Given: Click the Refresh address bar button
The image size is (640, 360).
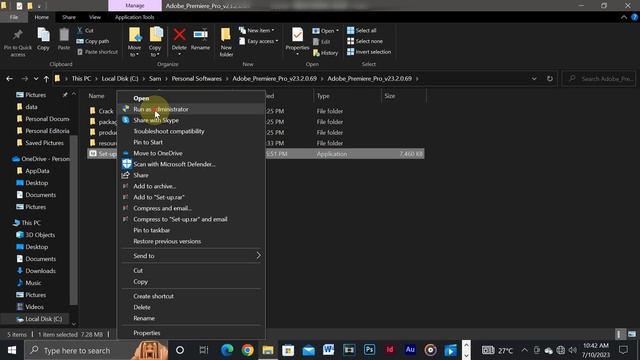Looking at the screenshot, I should (x=550, y=78).
